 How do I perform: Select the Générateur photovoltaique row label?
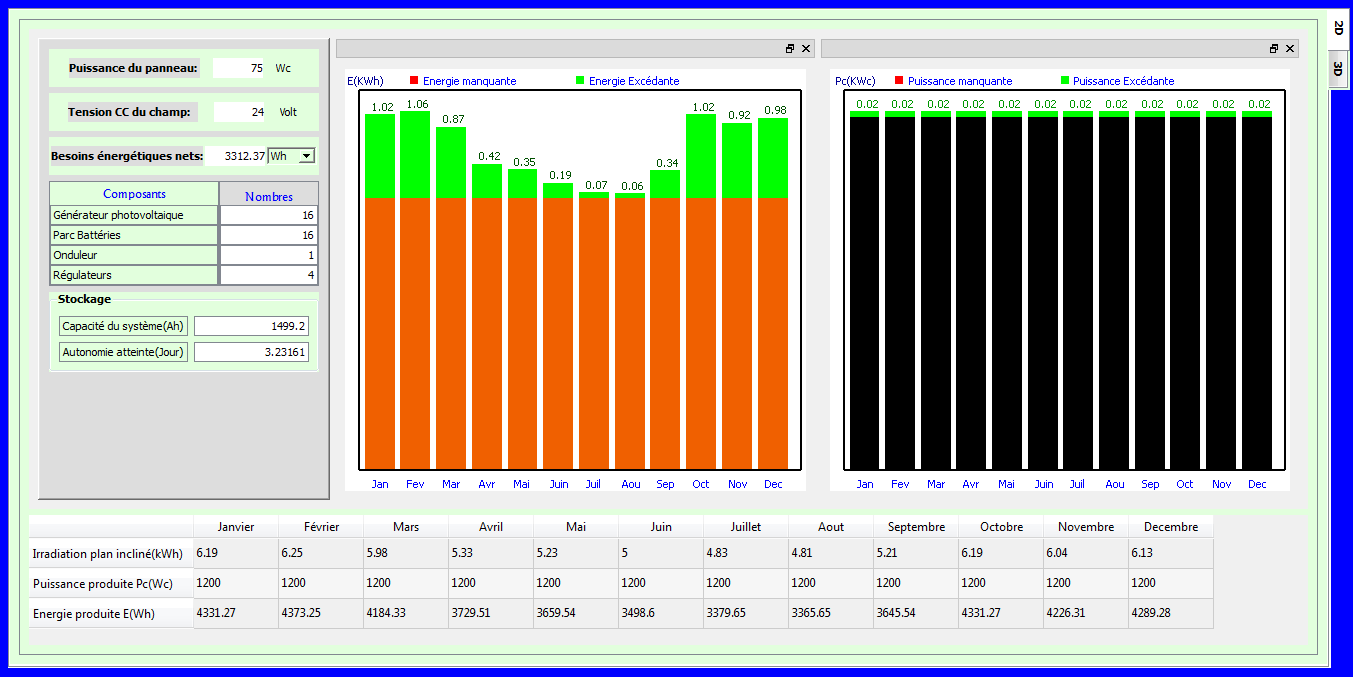134,215
